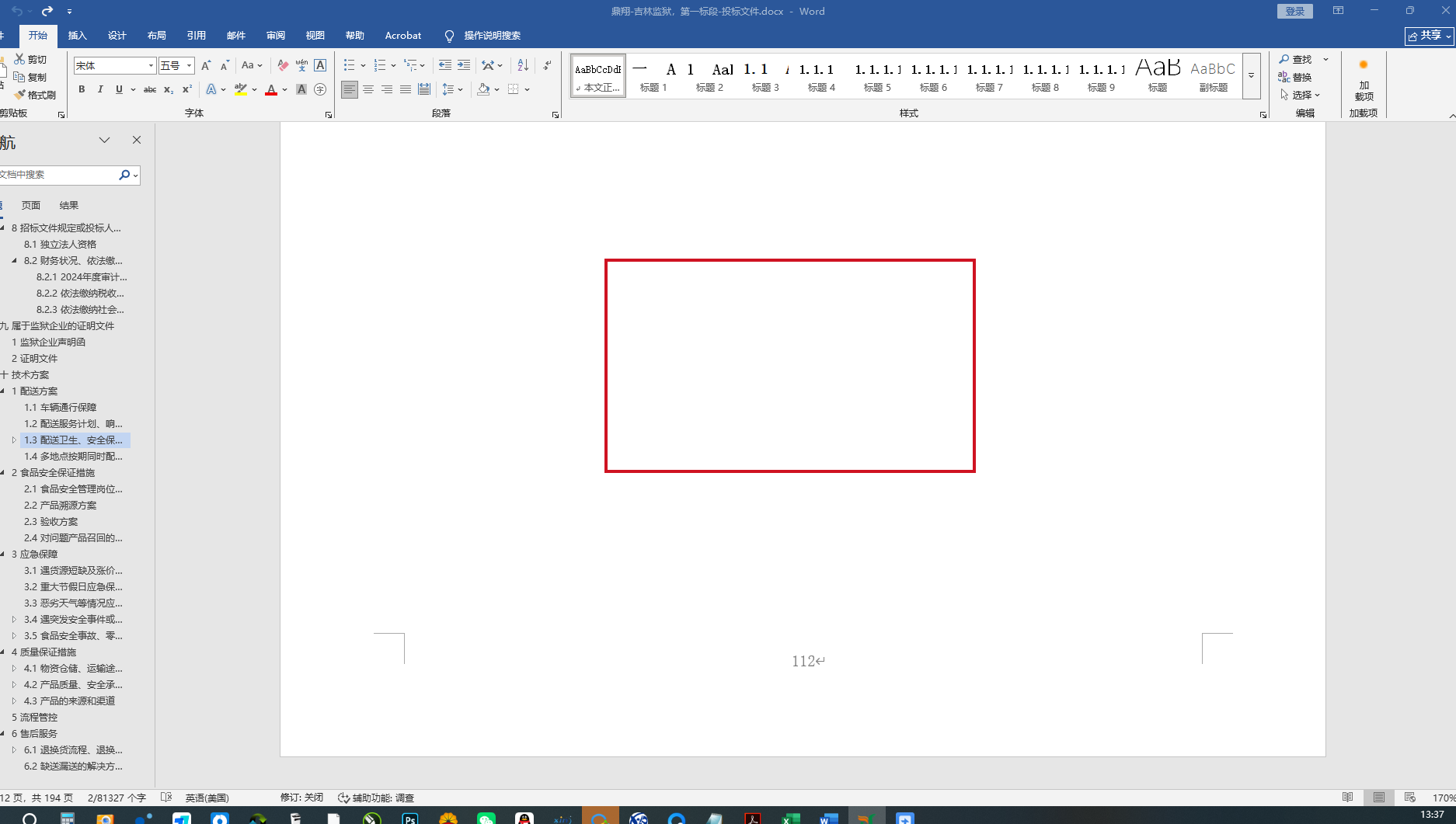The height and width of the screenshot is (824, 1456).
Task: Click the redo arrow in the title bar
Action: pos(47,11)
